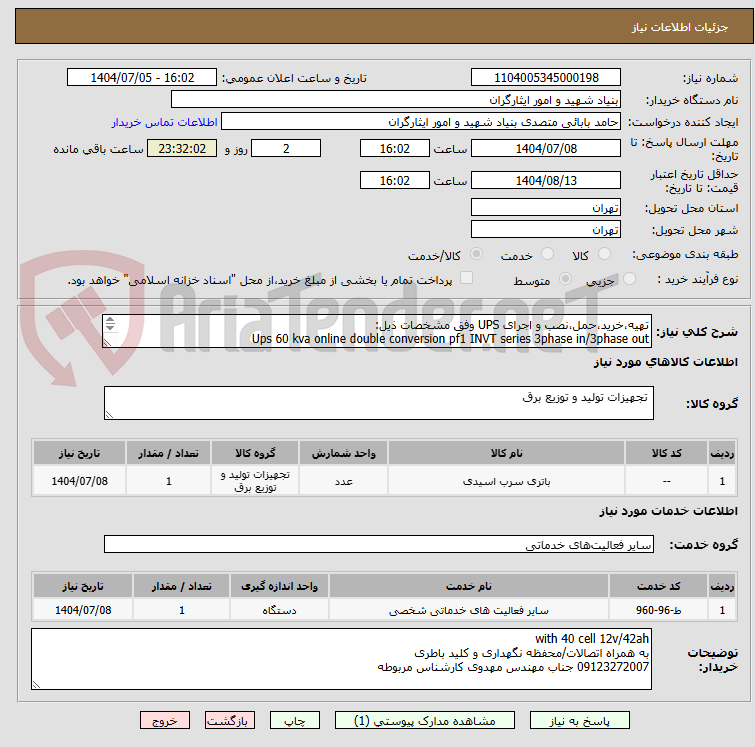Select the 'کالا' radio button
The image size is (755, 747).
coord(604,254)
